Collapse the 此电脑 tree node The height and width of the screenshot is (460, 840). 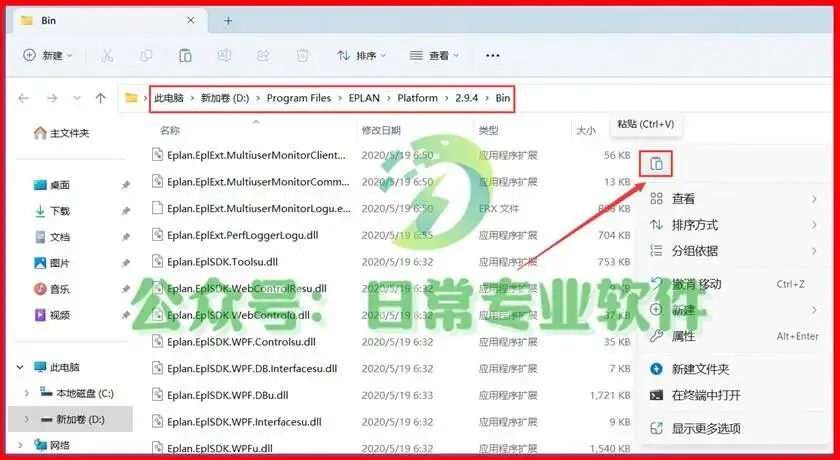coord(20,367)
